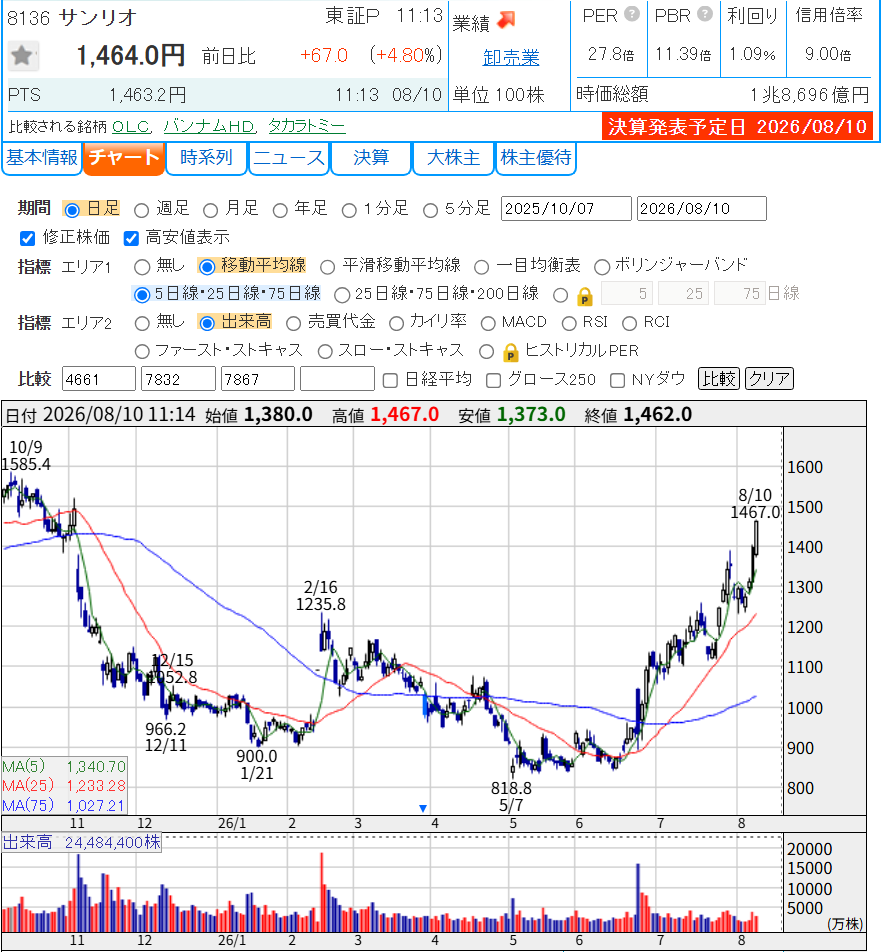Click the custom period field showing 5
888x952 pixels.
[627, 294]
